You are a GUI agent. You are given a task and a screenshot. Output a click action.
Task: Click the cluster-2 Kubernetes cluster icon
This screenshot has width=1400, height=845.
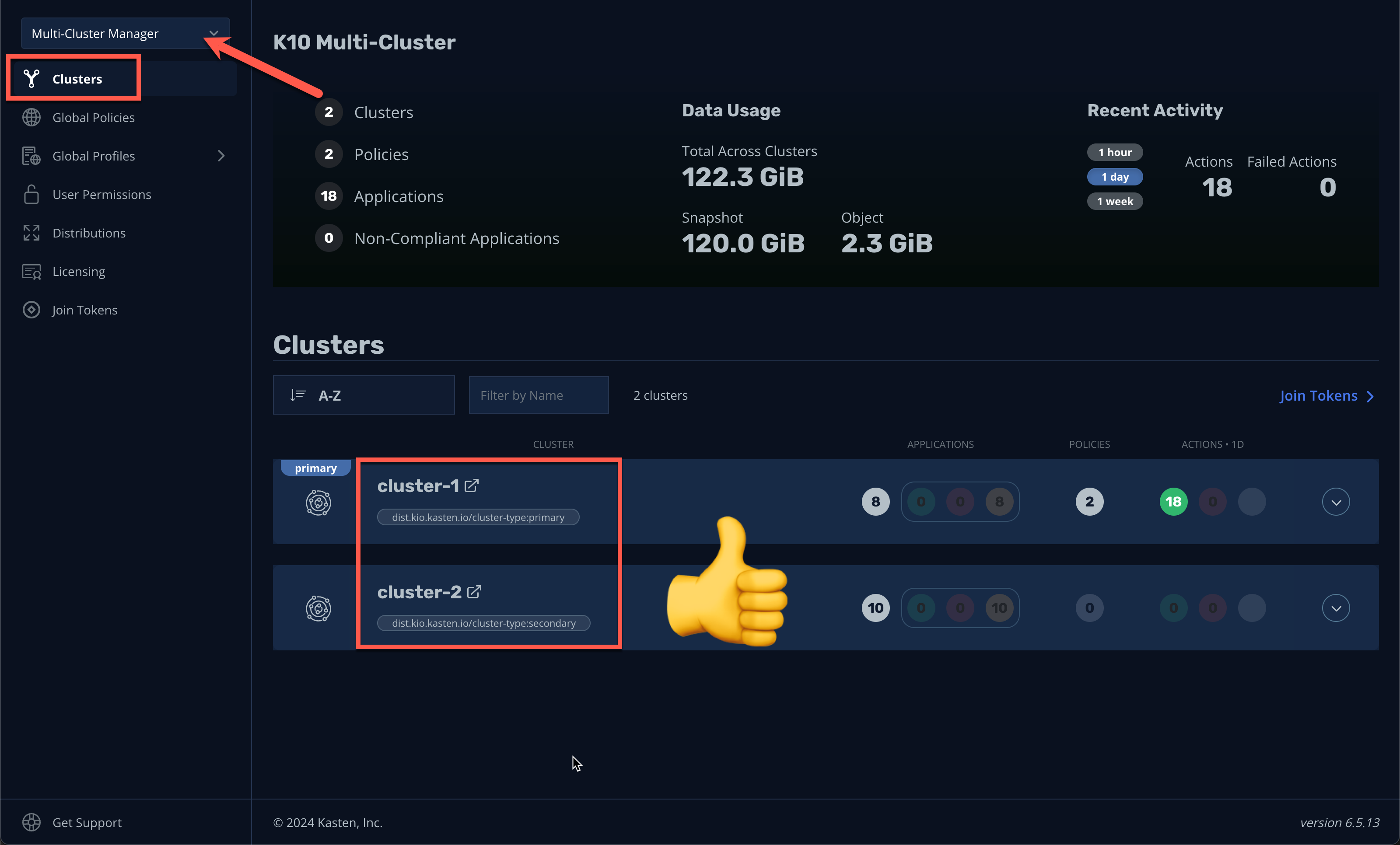(318, 609)
